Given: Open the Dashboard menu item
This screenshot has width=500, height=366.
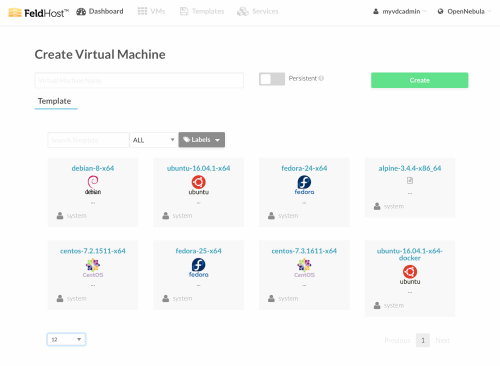Looking at the screenshot, I should point(100,11).
